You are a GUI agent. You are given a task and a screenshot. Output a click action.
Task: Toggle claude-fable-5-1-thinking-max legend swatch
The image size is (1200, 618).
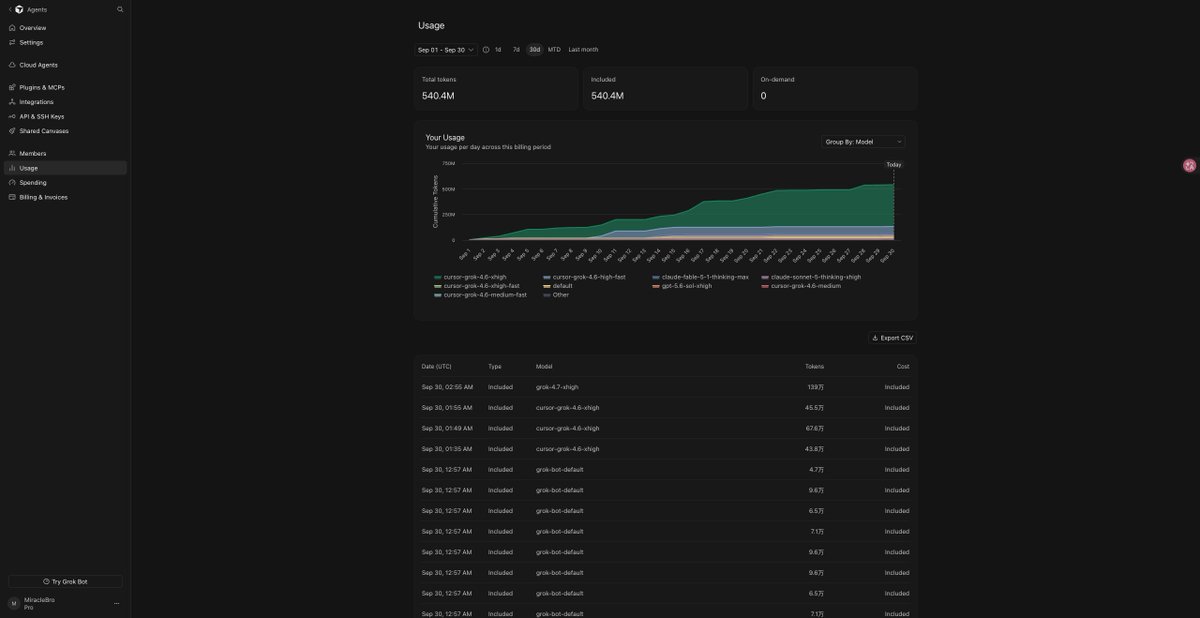pos(656,277)
